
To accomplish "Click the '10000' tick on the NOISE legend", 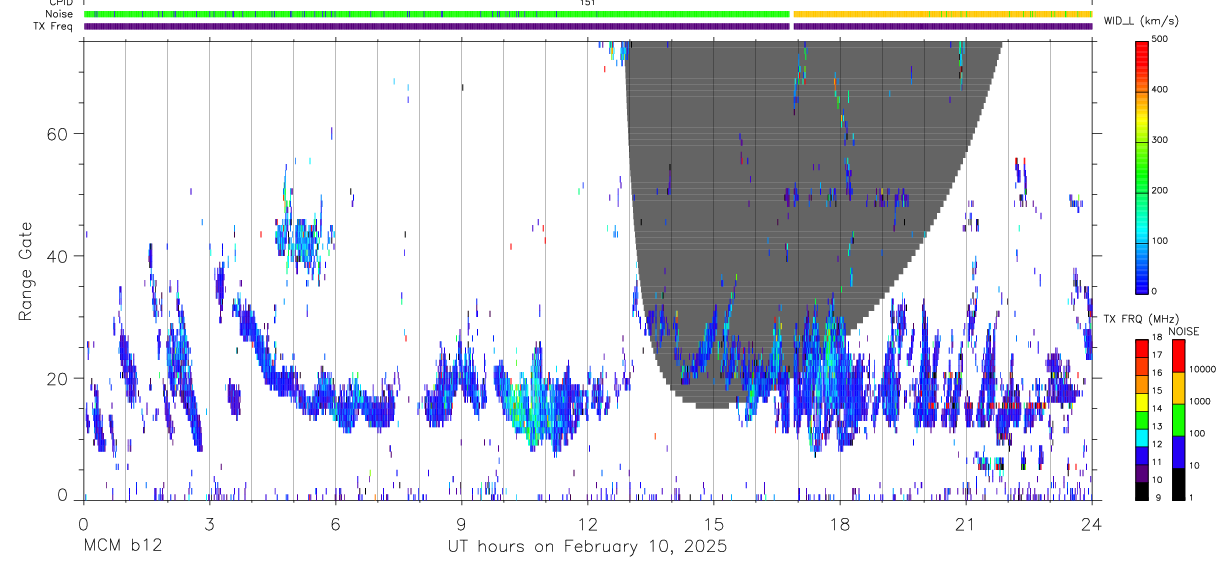I will click(1201, 369).
